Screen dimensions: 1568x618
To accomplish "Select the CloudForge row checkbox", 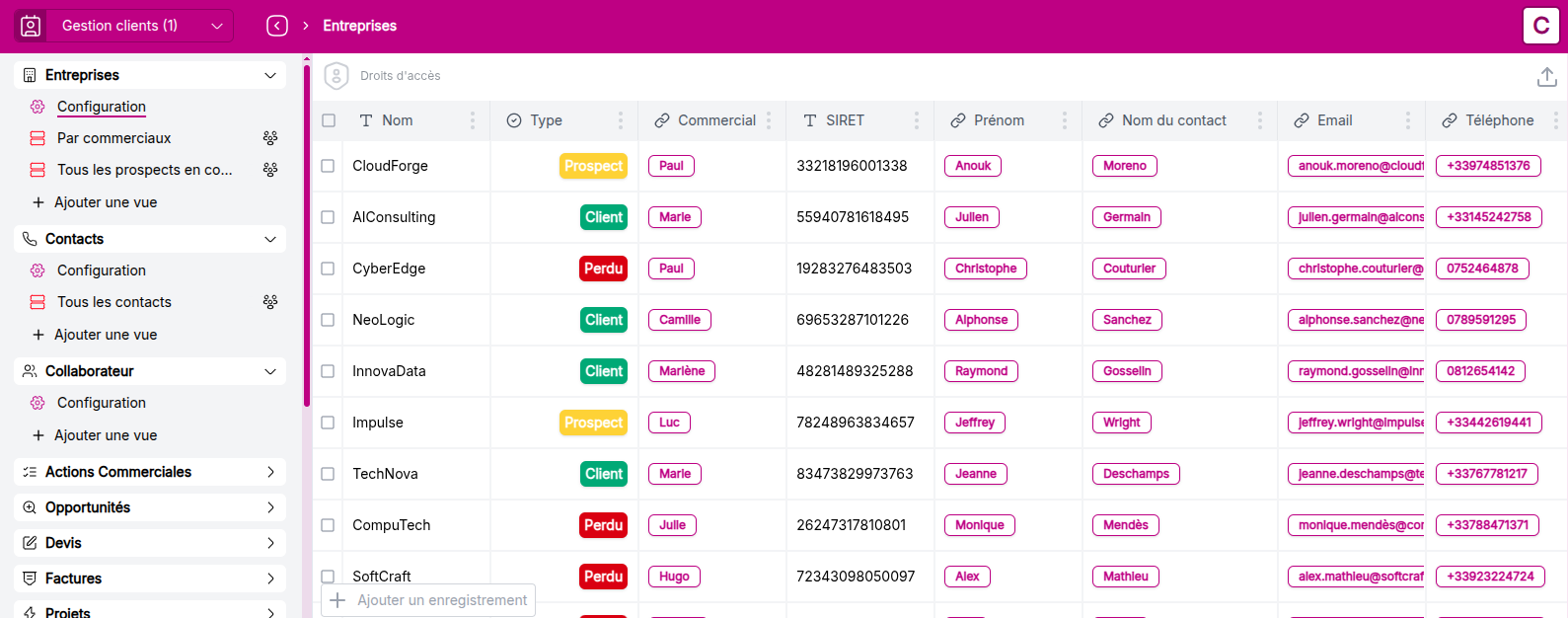I will point(328,166).
